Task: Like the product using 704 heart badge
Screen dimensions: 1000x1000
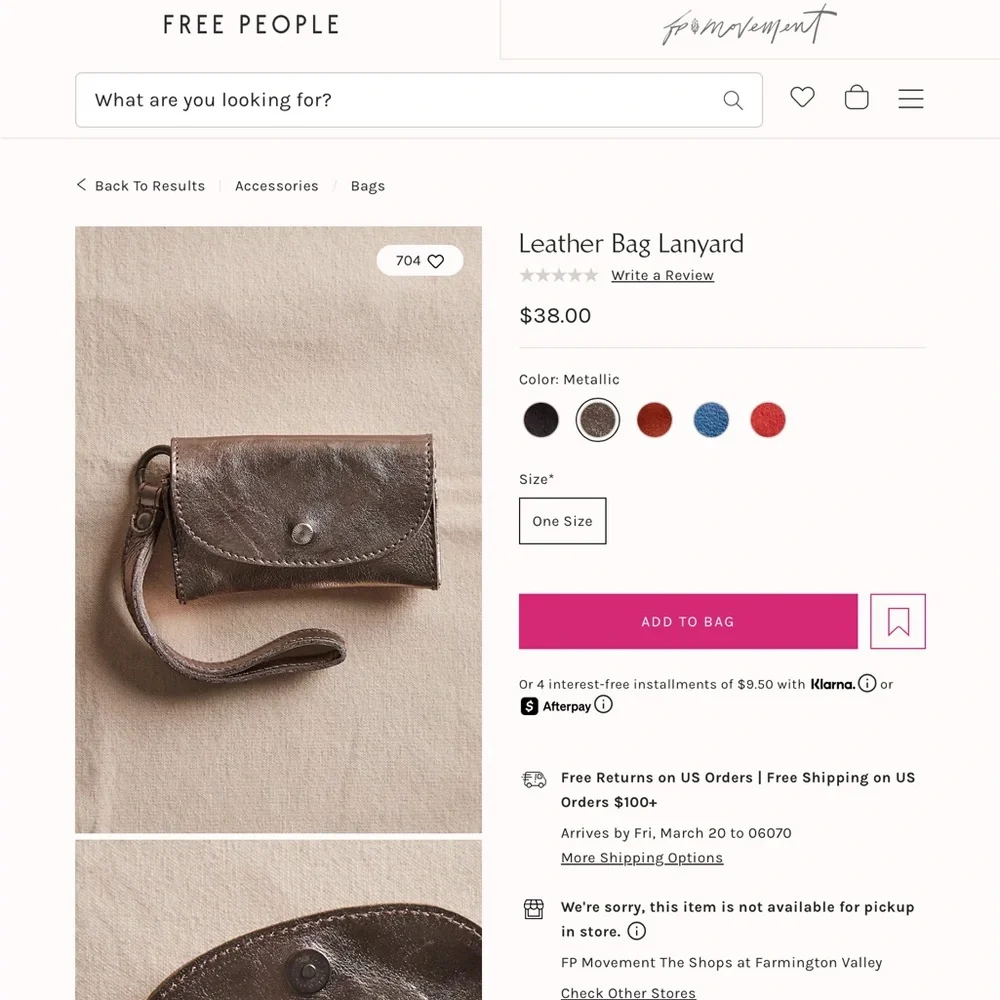Action: (x=420, y=261)
